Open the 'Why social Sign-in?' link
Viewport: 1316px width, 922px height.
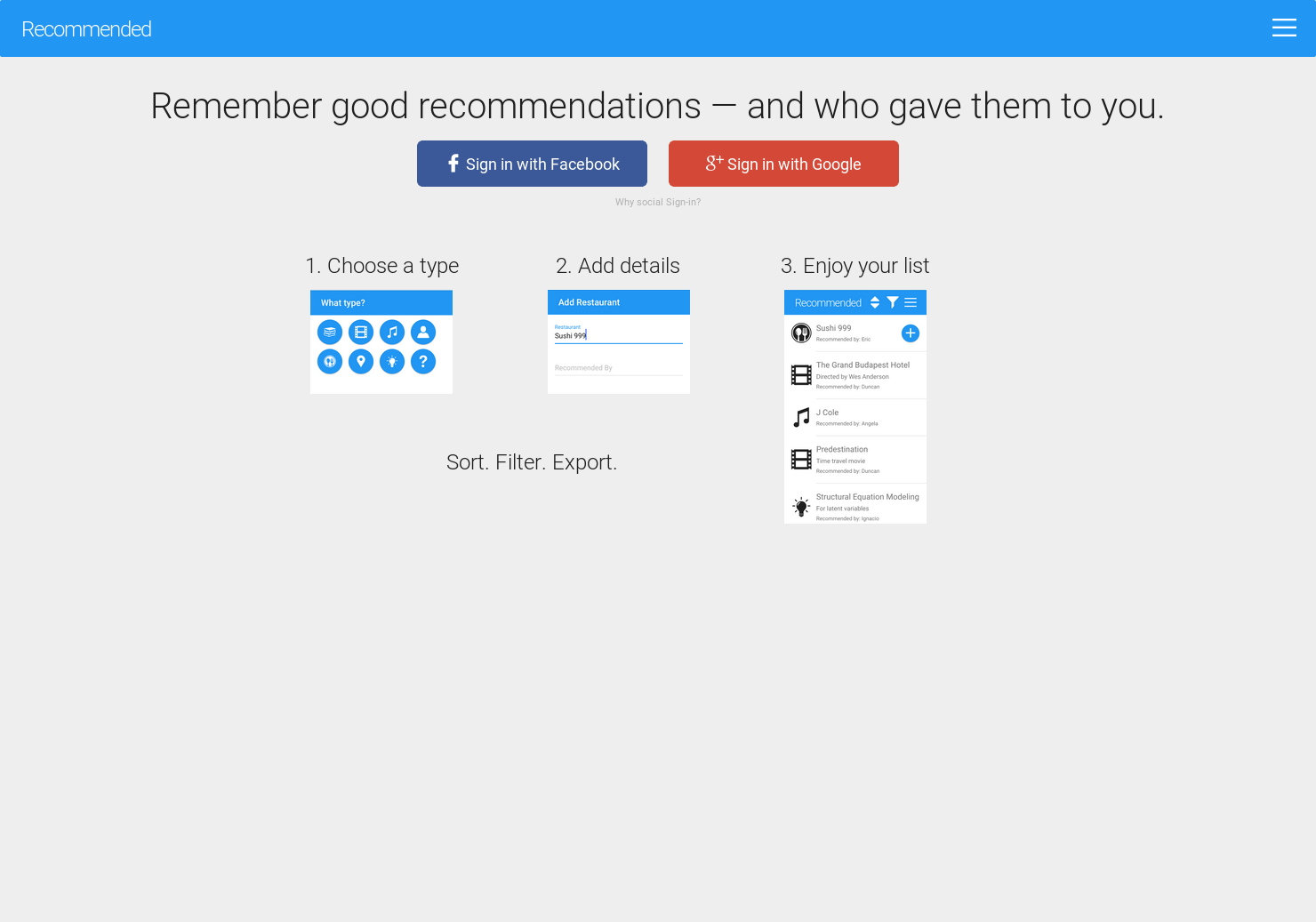658,202
